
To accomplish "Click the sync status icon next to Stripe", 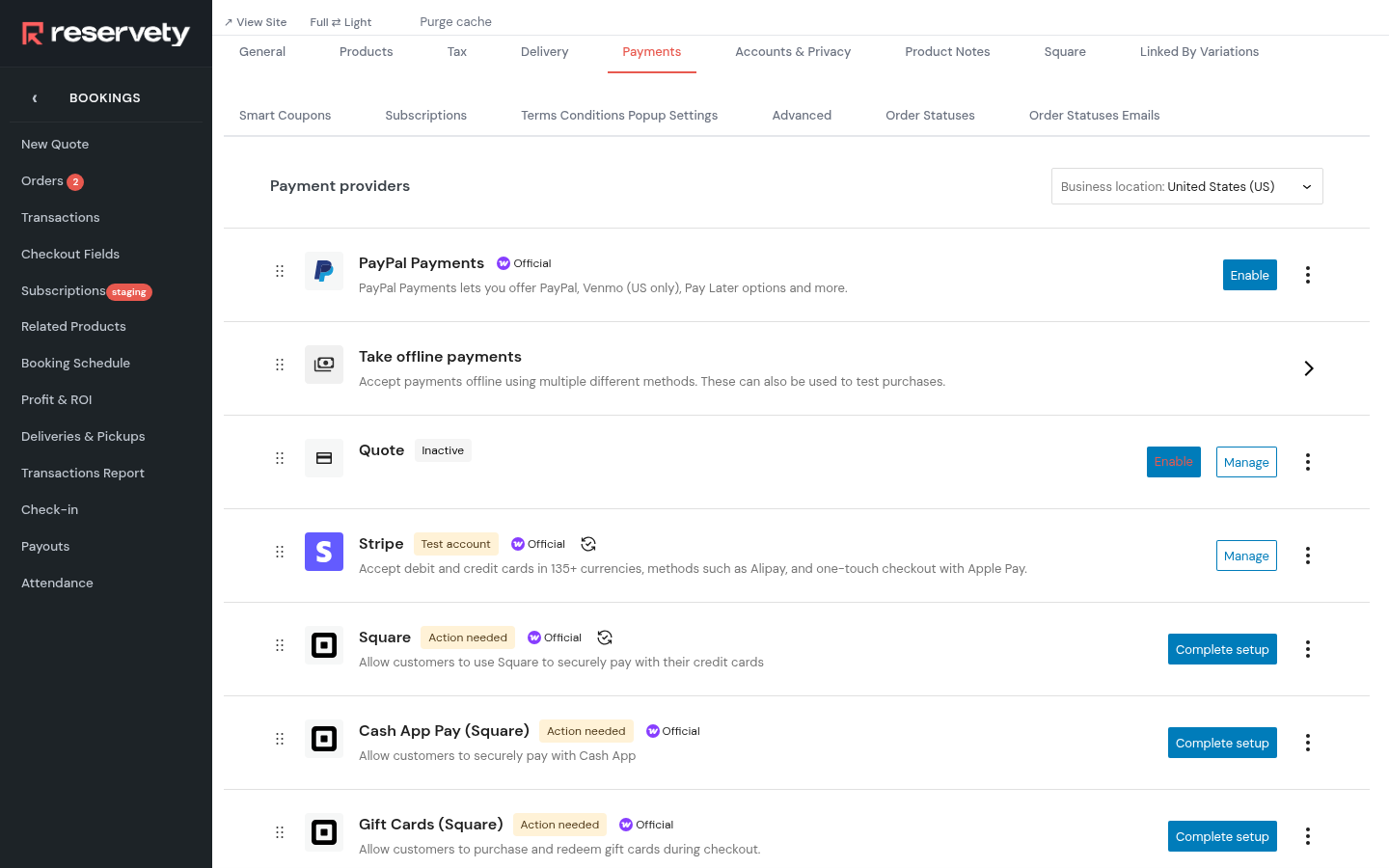I will pos(588,544).
